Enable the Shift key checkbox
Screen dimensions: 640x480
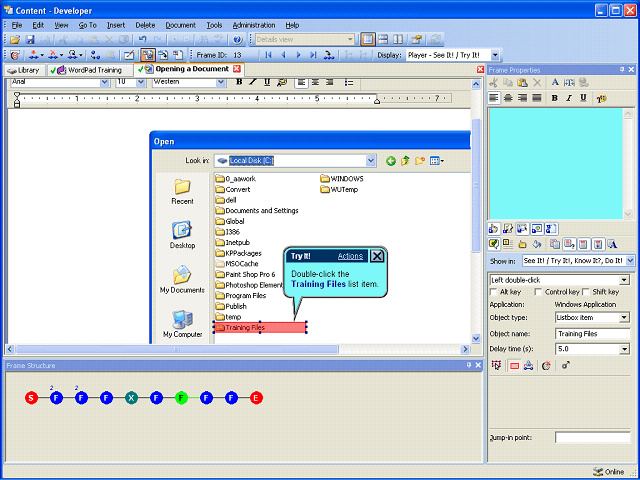[586, 292]
